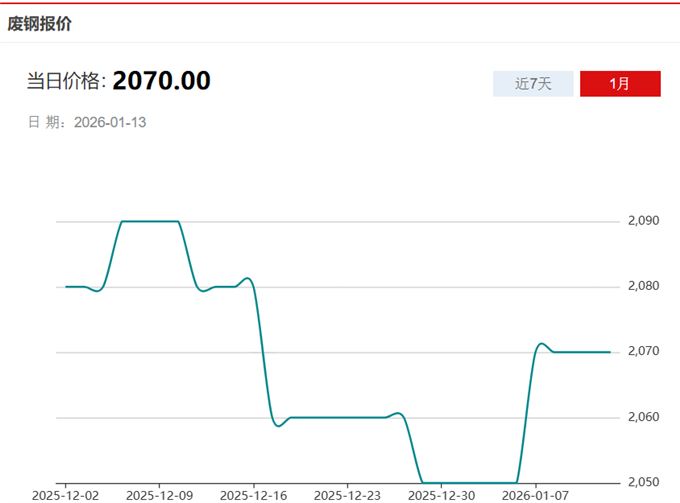680x503 pixels.
Task: Pick the 2025-12-23 x-axis date label
Action: click(347, 495)
